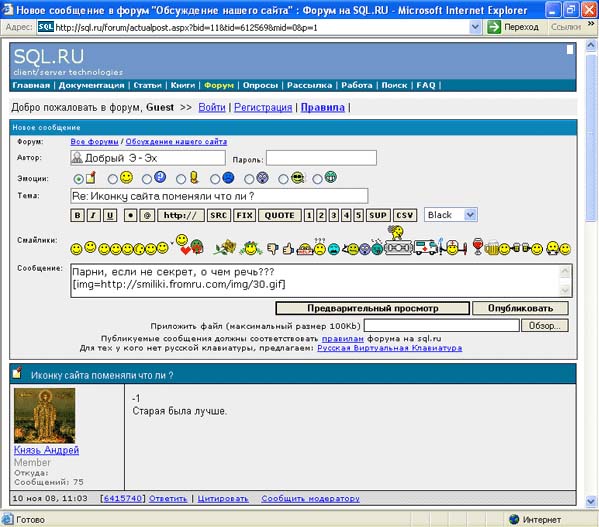The width and height of the screenshot is (599, 527).
Task: Click the Пароль password input field
Action: (x=321, y=158)
